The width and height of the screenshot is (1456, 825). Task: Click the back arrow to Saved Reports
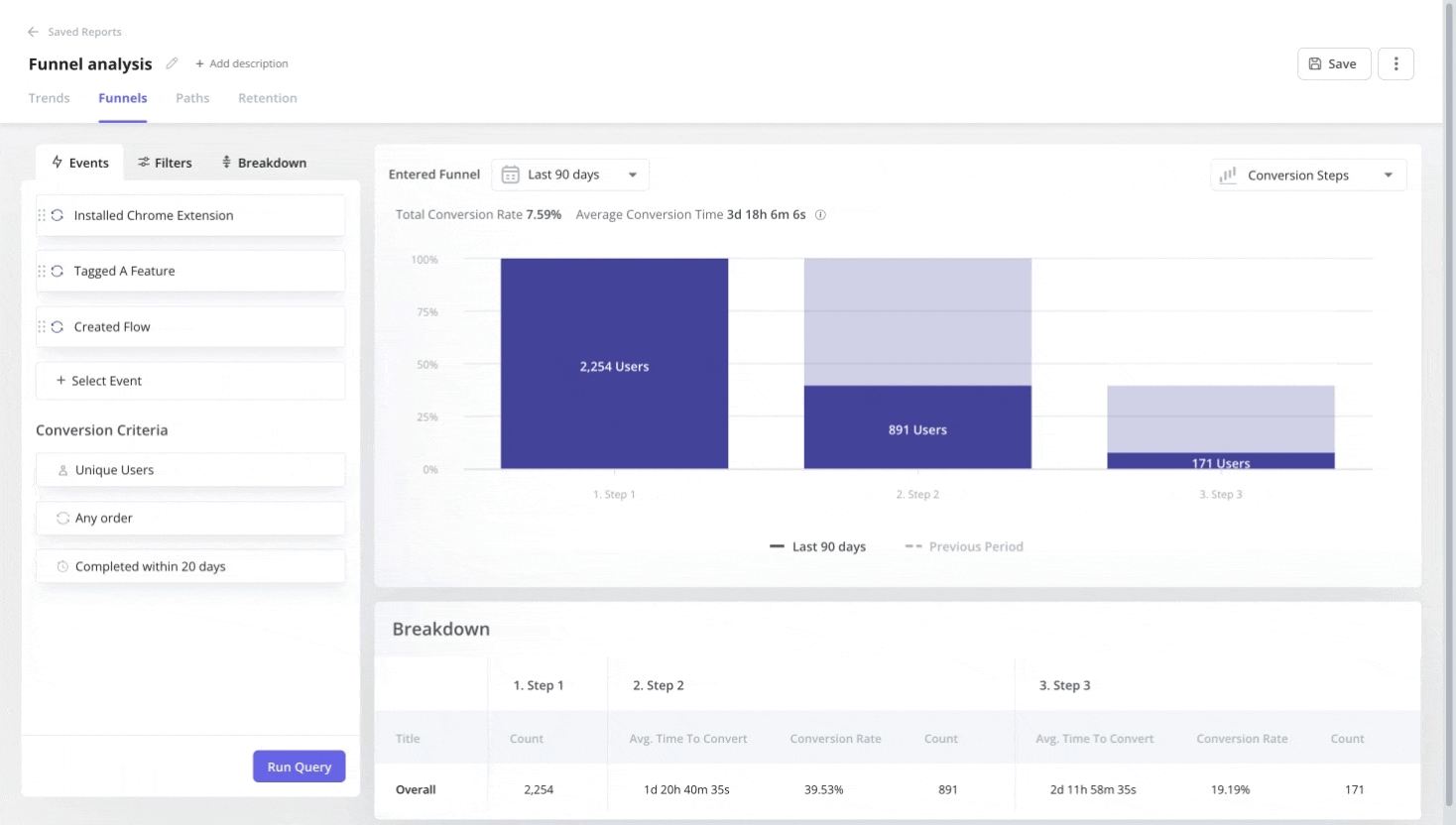(33, 31)
